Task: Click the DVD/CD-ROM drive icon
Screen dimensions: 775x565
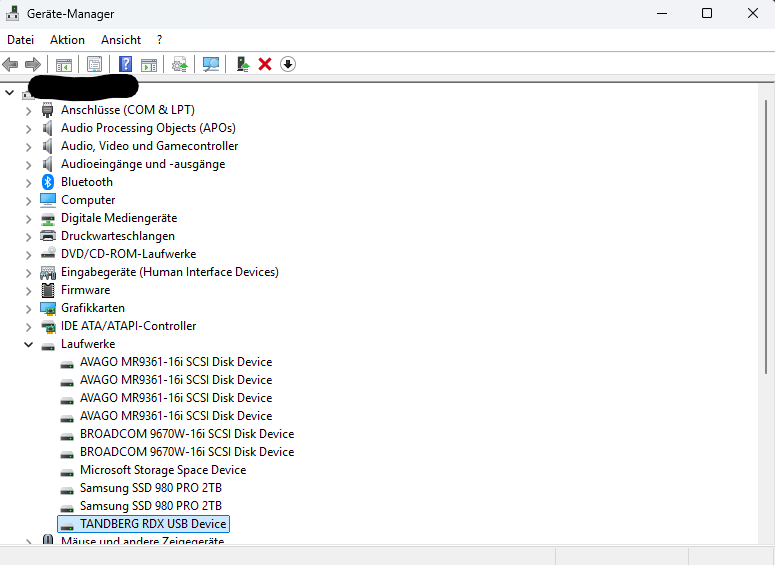Action: pos(48,254)
